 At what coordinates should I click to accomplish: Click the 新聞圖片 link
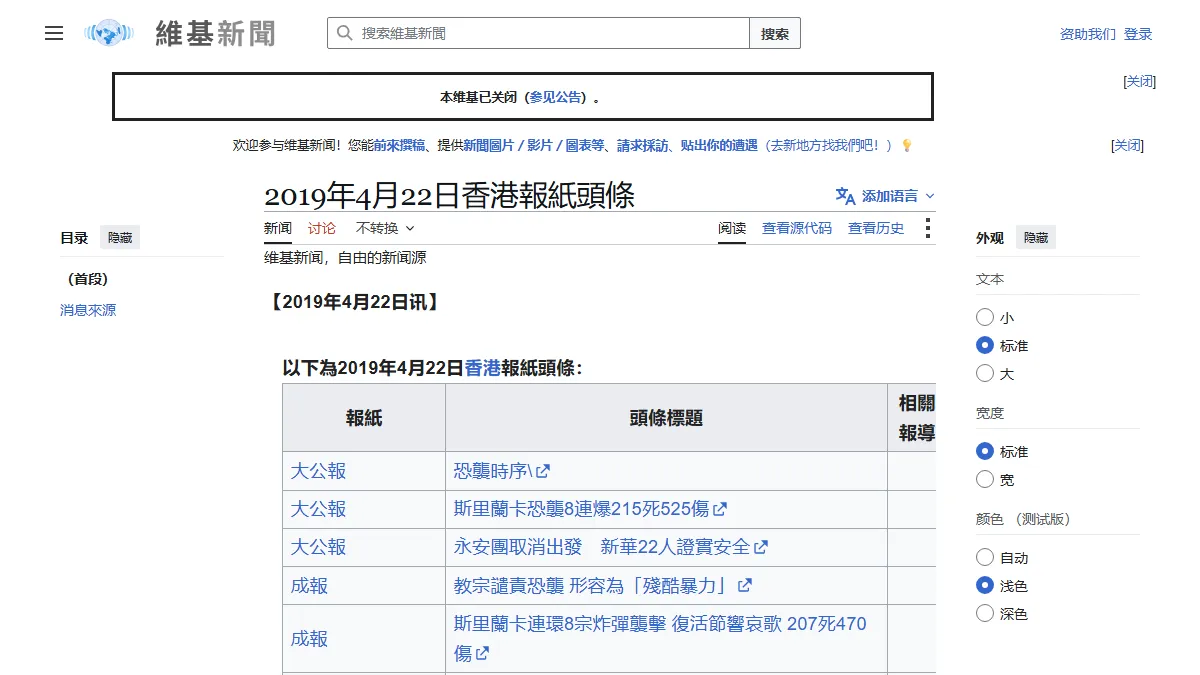click(x=489, y=145)
